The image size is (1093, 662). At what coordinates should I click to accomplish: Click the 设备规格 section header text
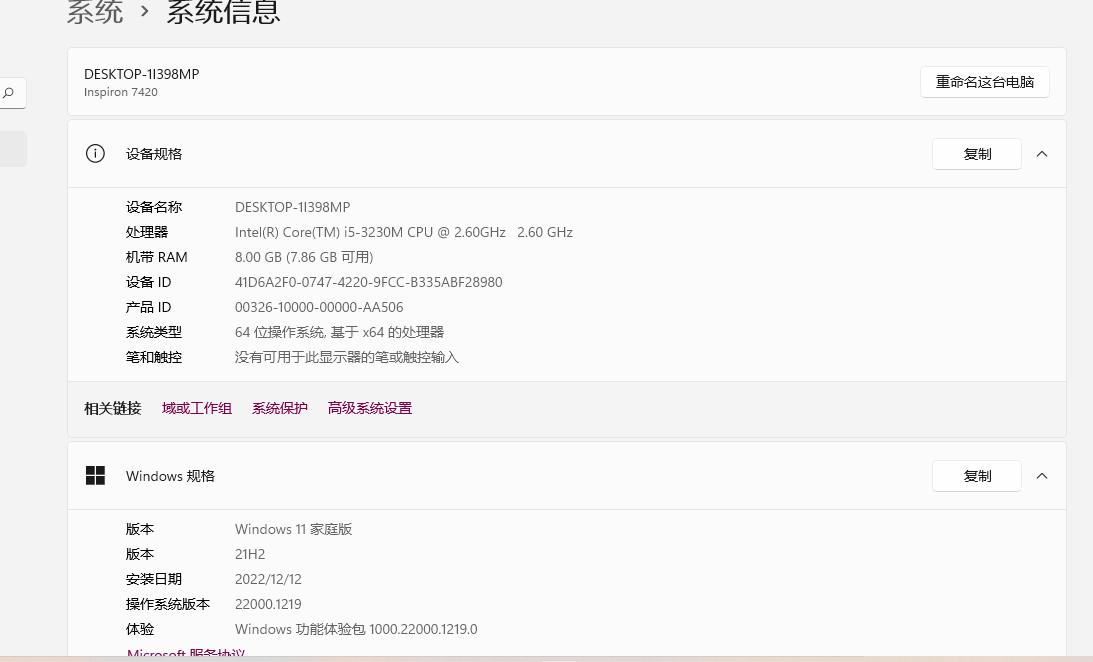coord(153,154)
